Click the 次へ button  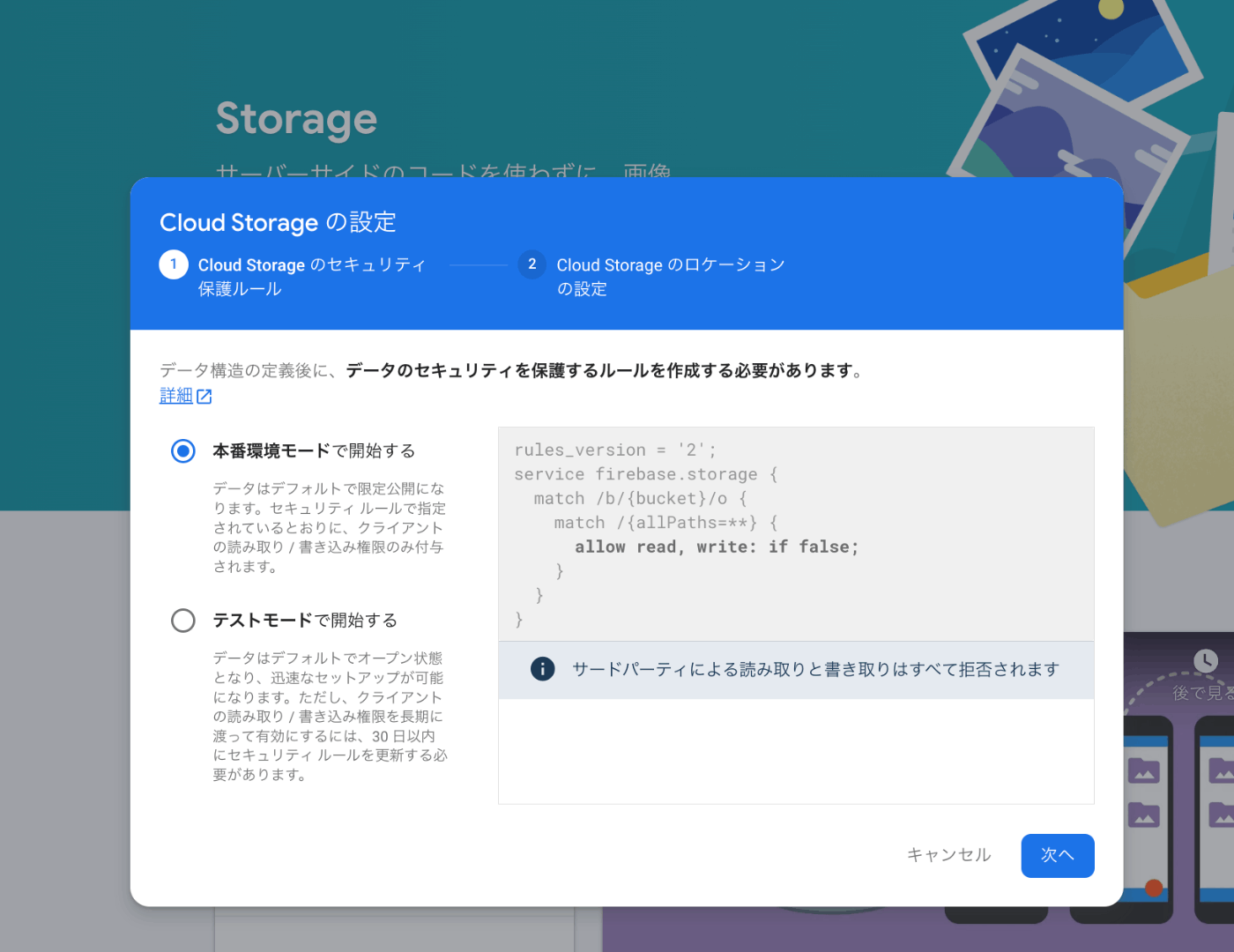[x=1058, y=856]
